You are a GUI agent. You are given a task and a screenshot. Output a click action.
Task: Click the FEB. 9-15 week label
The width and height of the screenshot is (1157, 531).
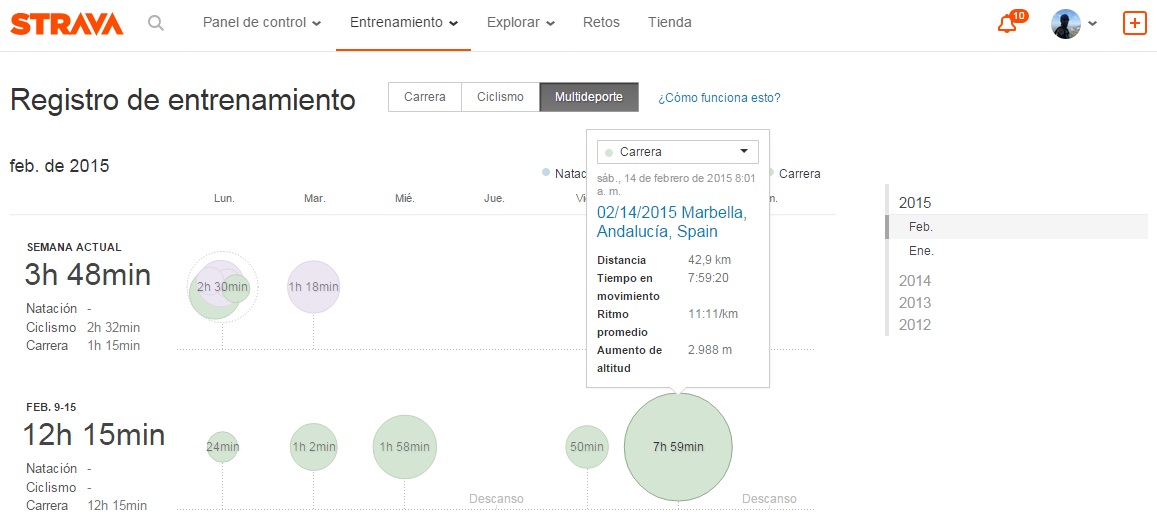[52, 407]
